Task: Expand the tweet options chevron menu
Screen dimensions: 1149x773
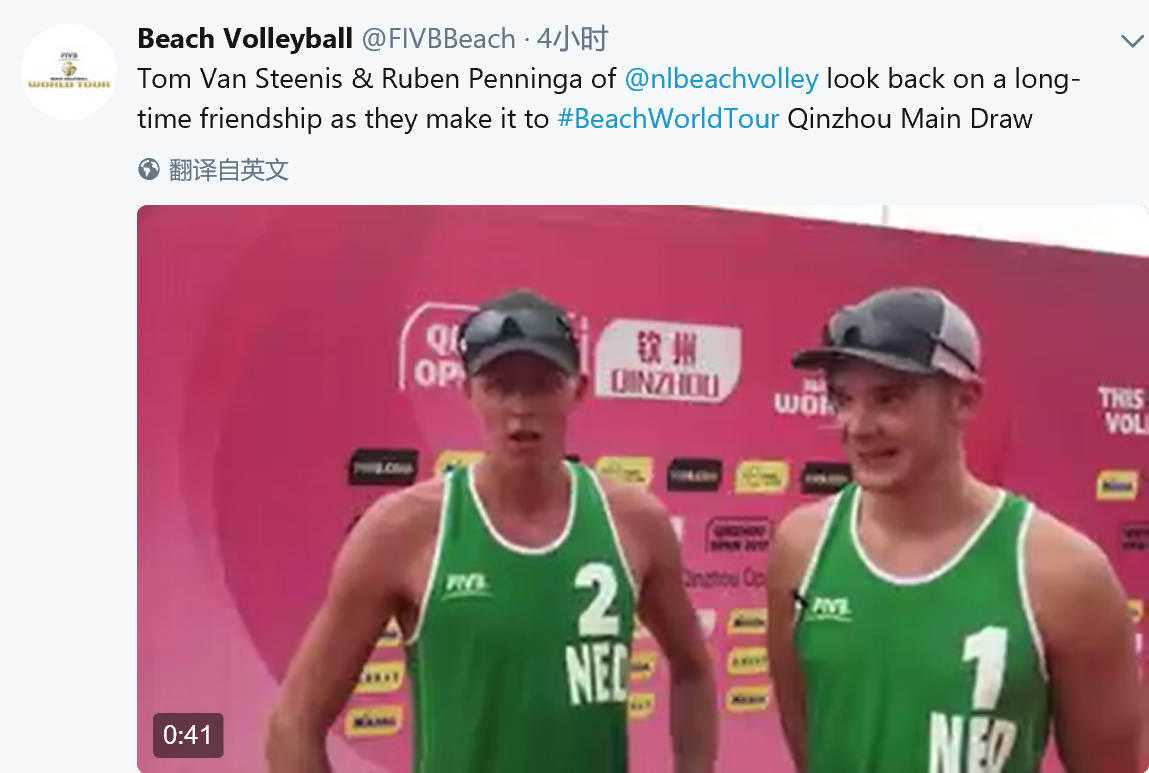Action: pos(1133,41)
